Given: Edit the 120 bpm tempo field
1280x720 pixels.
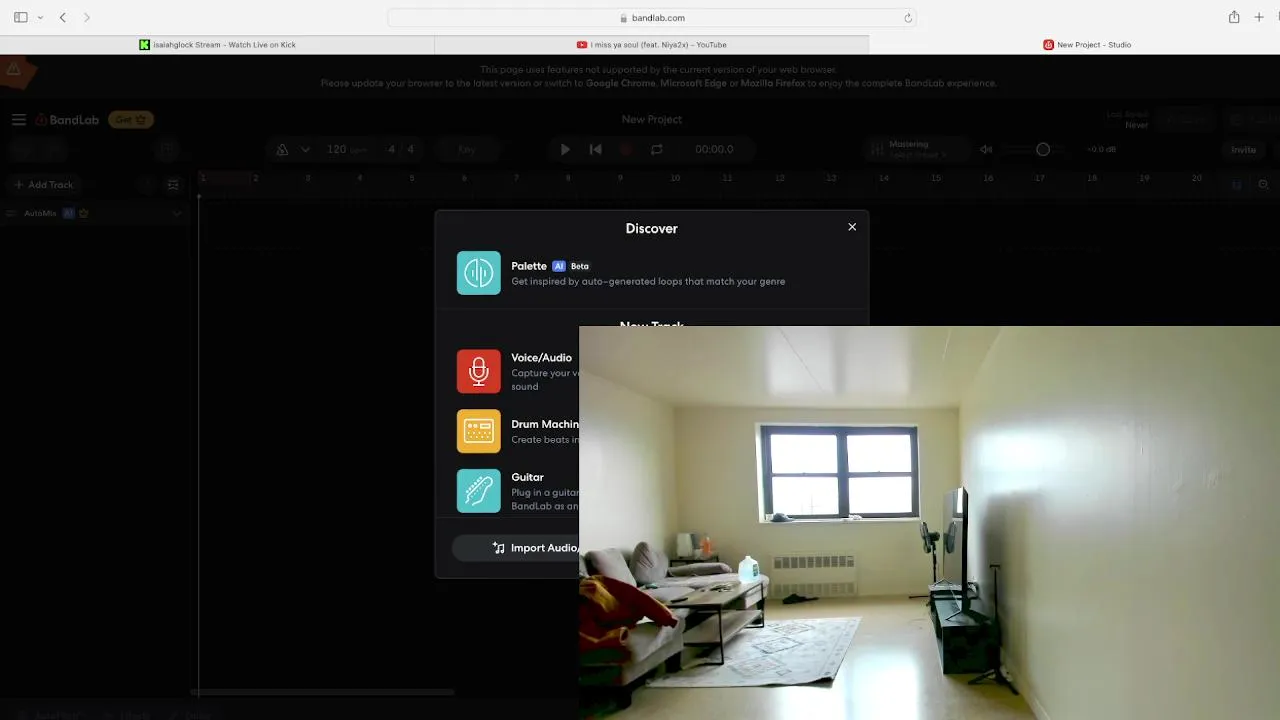Looking at the screenshot, I should 345,150.
